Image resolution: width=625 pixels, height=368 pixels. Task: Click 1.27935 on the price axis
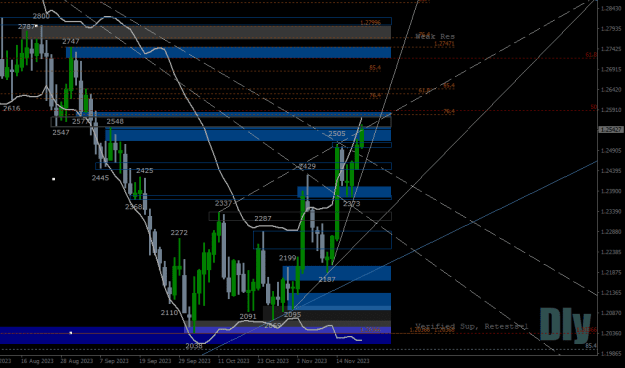[612, 29]
